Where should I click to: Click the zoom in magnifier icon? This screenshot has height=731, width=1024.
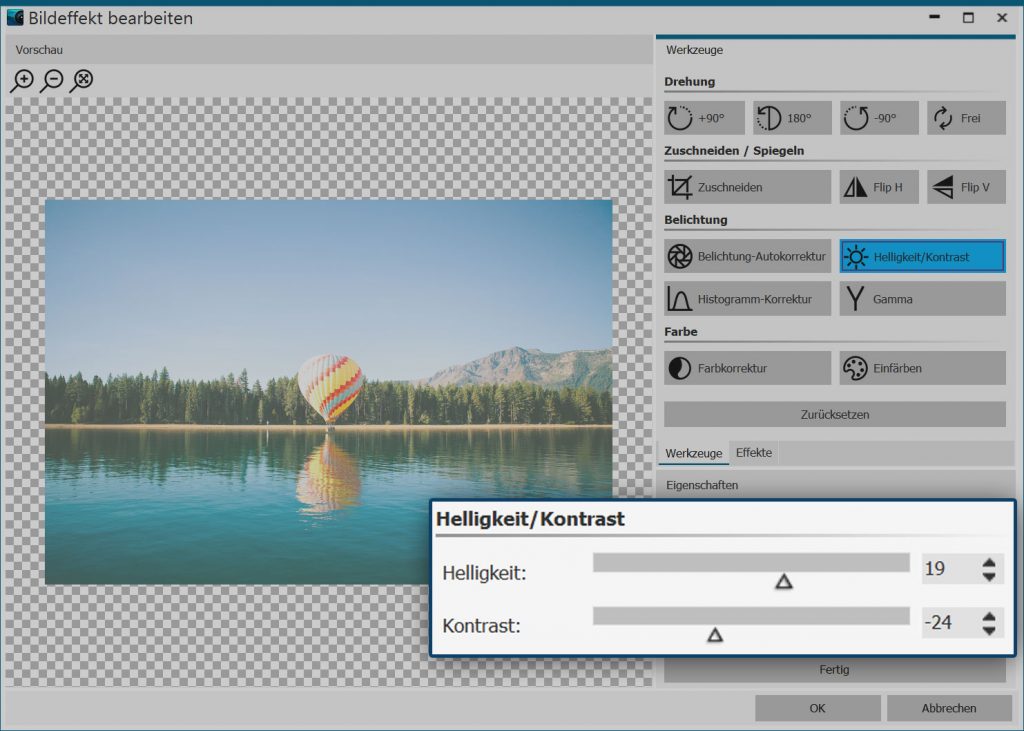[x=21, y=81]
